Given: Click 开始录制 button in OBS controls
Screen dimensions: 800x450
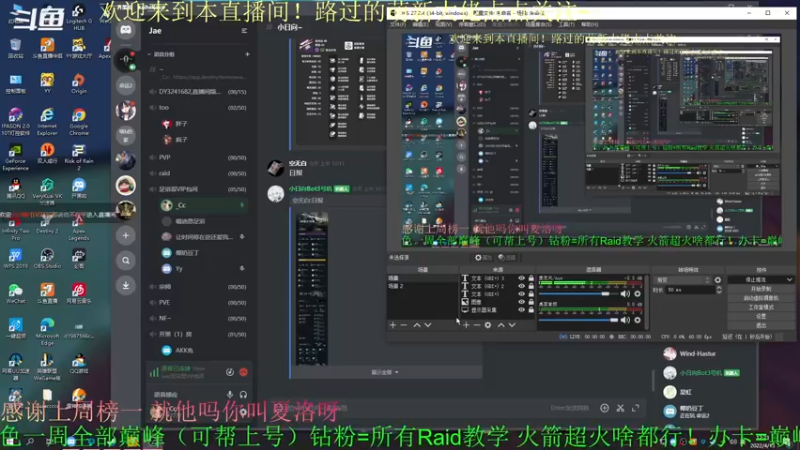Looking at the screenshot, I should tap(761, 289).
